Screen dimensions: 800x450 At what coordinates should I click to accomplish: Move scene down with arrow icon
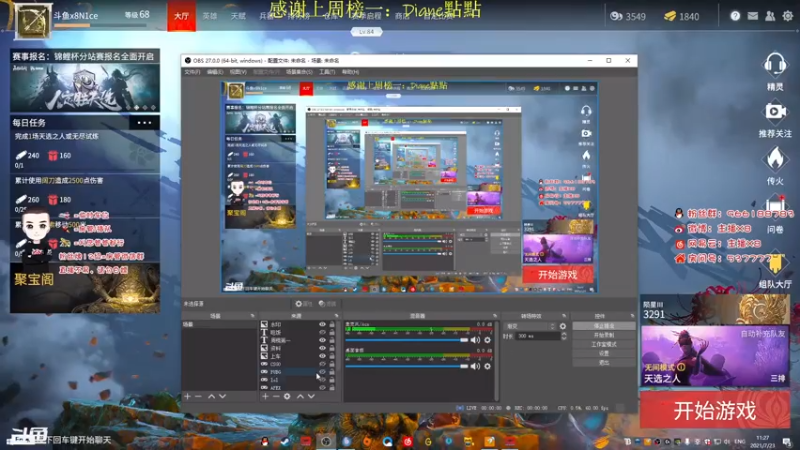tap(222, 396)
